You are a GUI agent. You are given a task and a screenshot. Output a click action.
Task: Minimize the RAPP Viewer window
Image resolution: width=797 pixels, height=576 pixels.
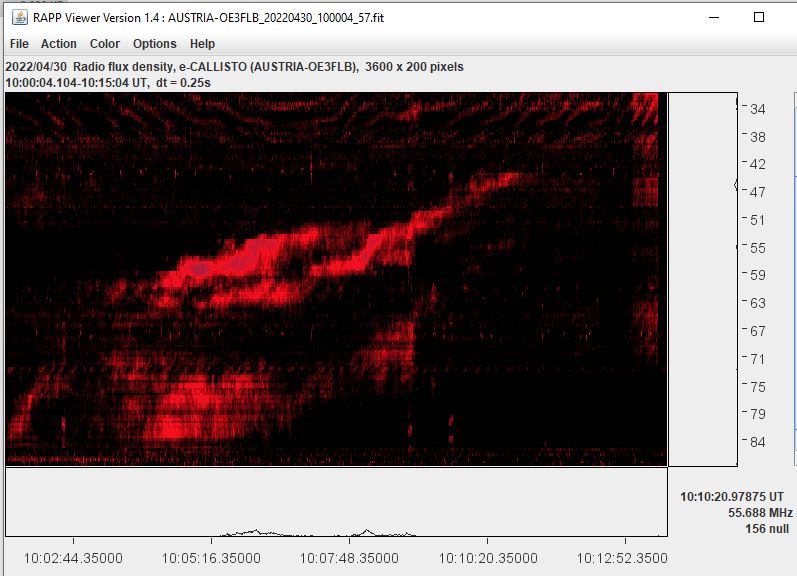[x=714, y=17]
